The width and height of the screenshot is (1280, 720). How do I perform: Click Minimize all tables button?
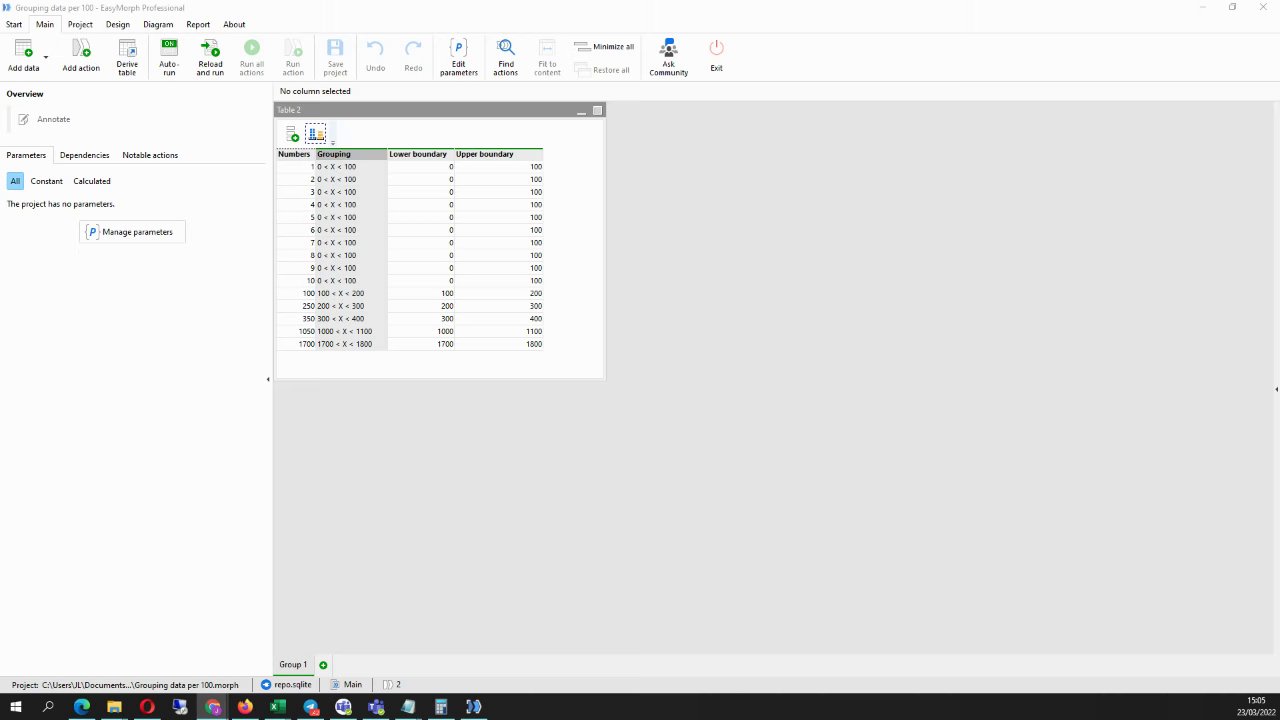coord(604,46)
